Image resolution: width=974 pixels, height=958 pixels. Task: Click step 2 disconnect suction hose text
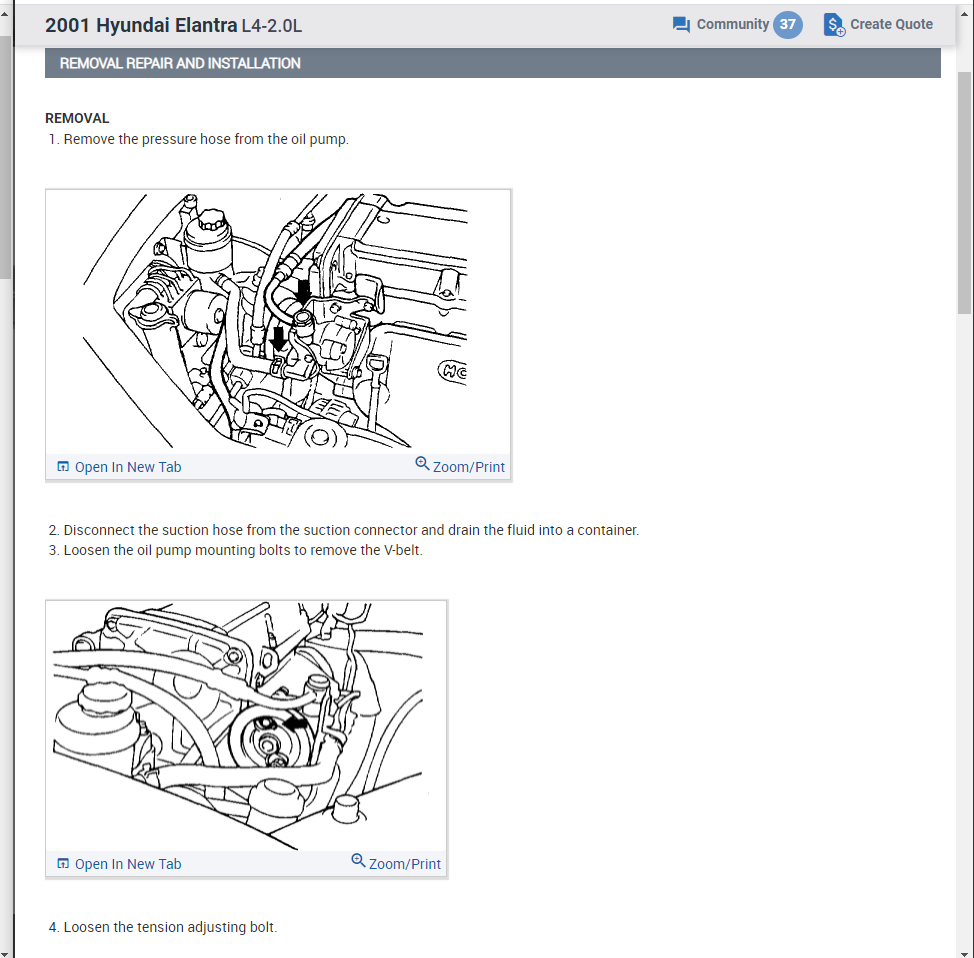point(344,530)
